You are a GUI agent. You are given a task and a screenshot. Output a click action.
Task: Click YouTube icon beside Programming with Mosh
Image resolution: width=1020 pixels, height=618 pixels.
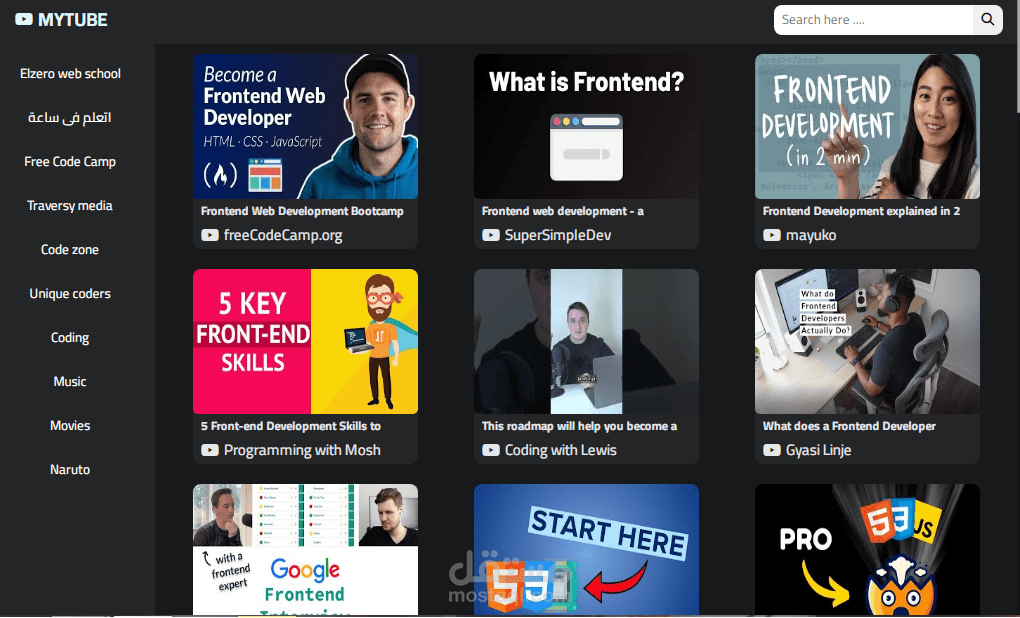(x=209, y=450)
